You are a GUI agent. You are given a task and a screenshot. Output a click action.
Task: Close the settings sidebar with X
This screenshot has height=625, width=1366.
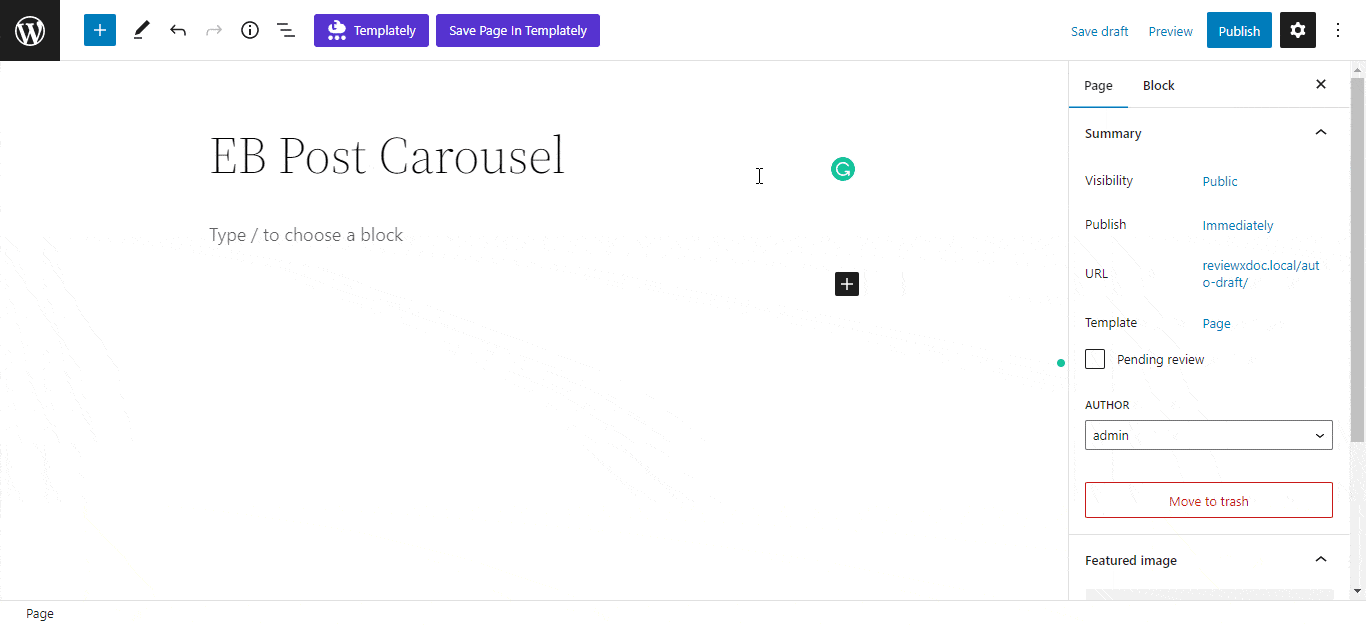pyautogui.click(x=1321, y=85)
